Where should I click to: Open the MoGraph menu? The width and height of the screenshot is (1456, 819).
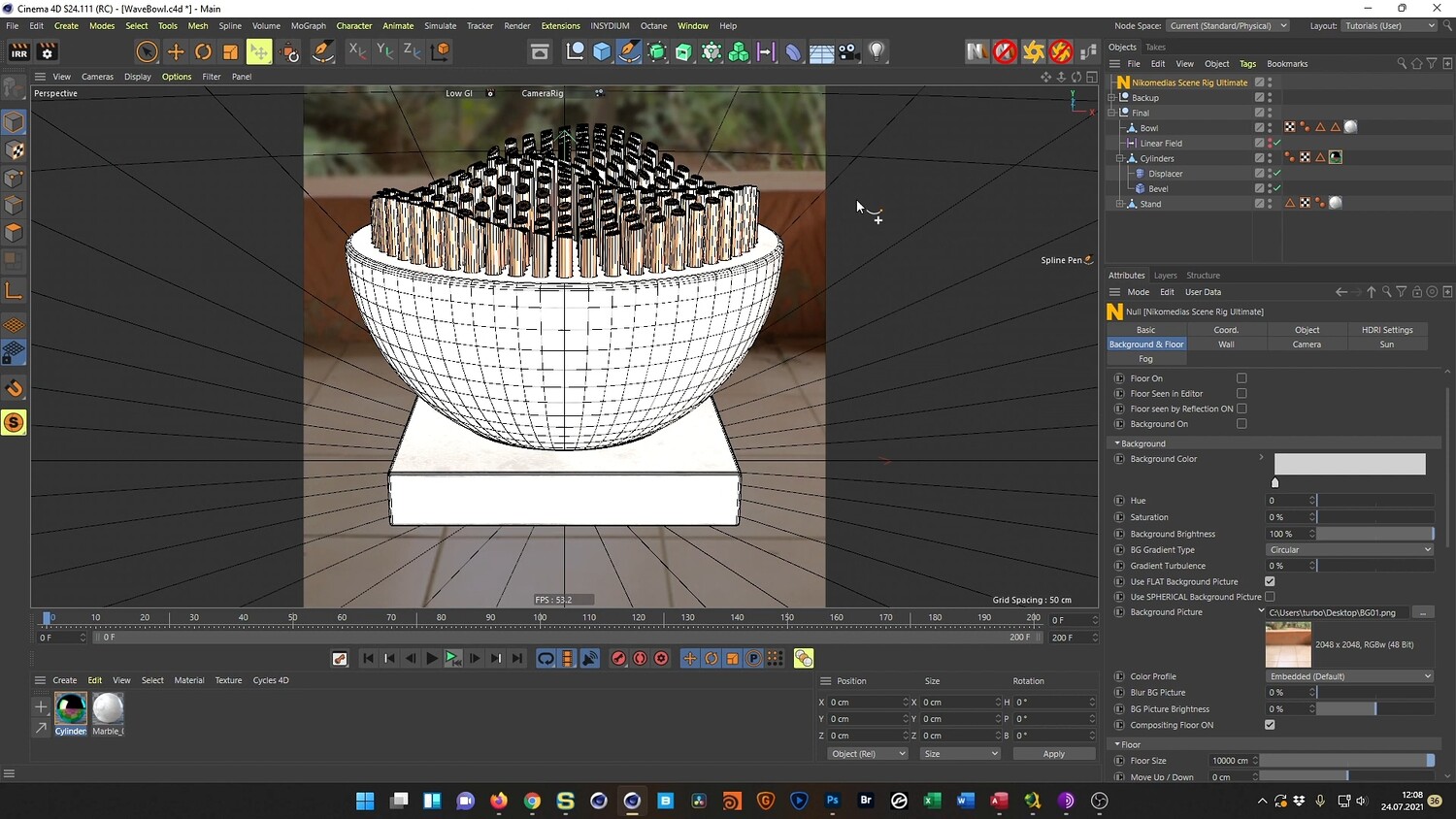308,26
